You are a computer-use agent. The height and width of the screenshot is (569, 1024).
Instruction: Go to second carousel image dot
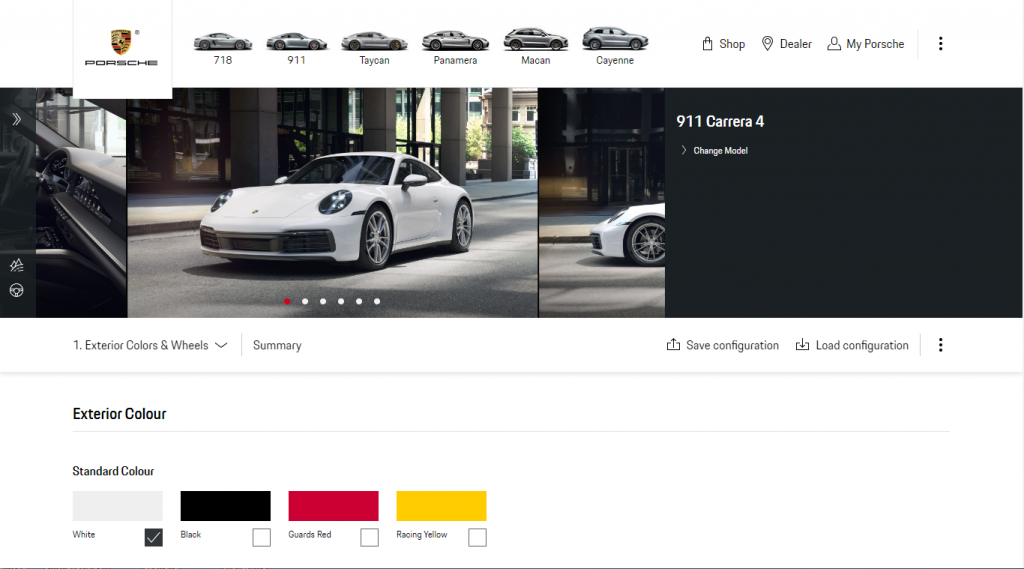(x=305, y=301)
